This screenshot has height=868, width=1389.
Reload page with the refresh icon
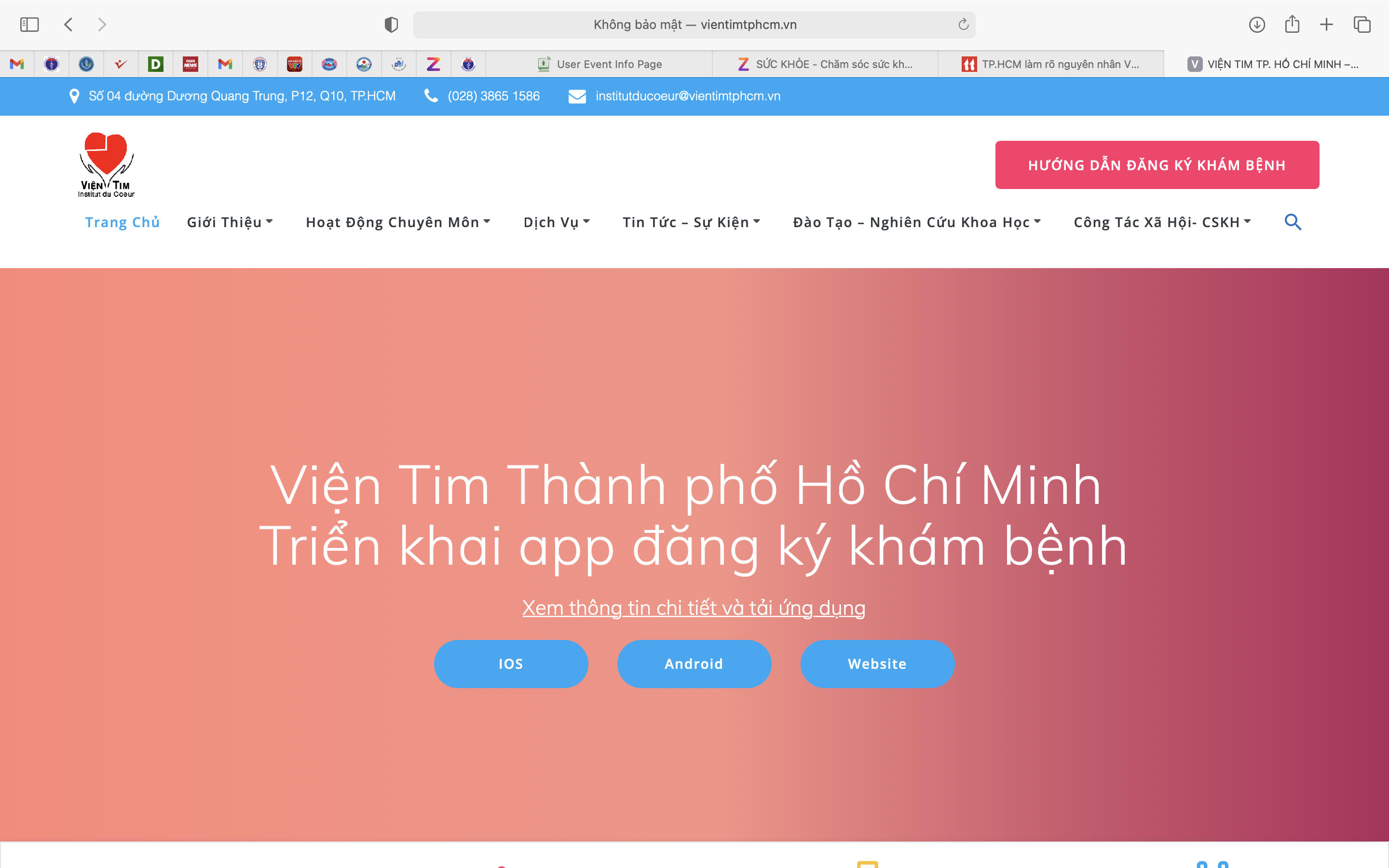(x=963, y=25)
